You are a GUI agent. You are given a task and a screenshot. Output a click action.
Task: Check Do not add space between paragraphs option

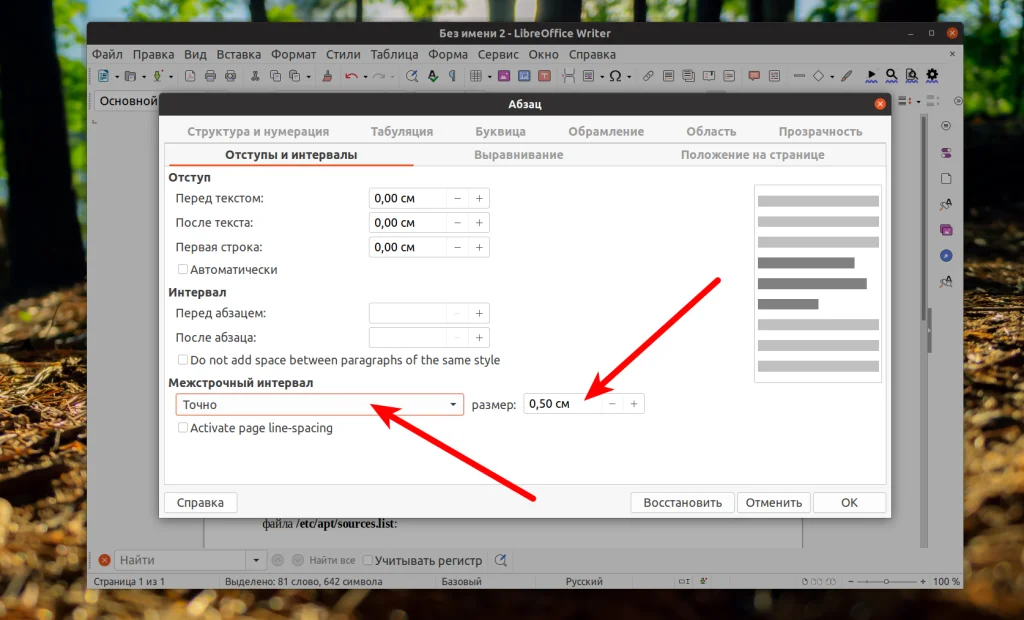pyautogui.click(x=183, y=360)
